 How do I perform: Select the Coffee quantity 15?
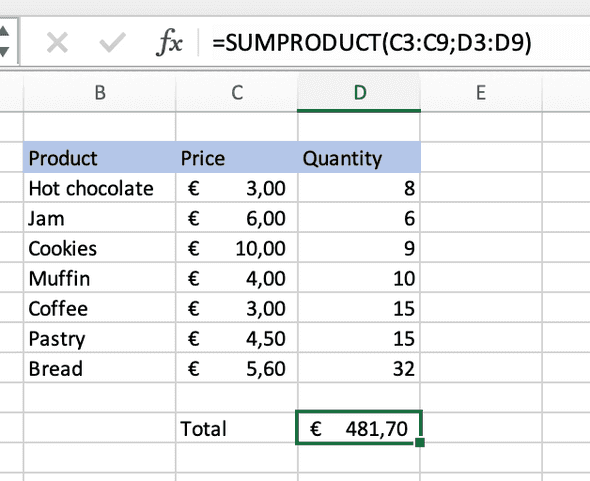pyautogui.click(x=359, y=308)
